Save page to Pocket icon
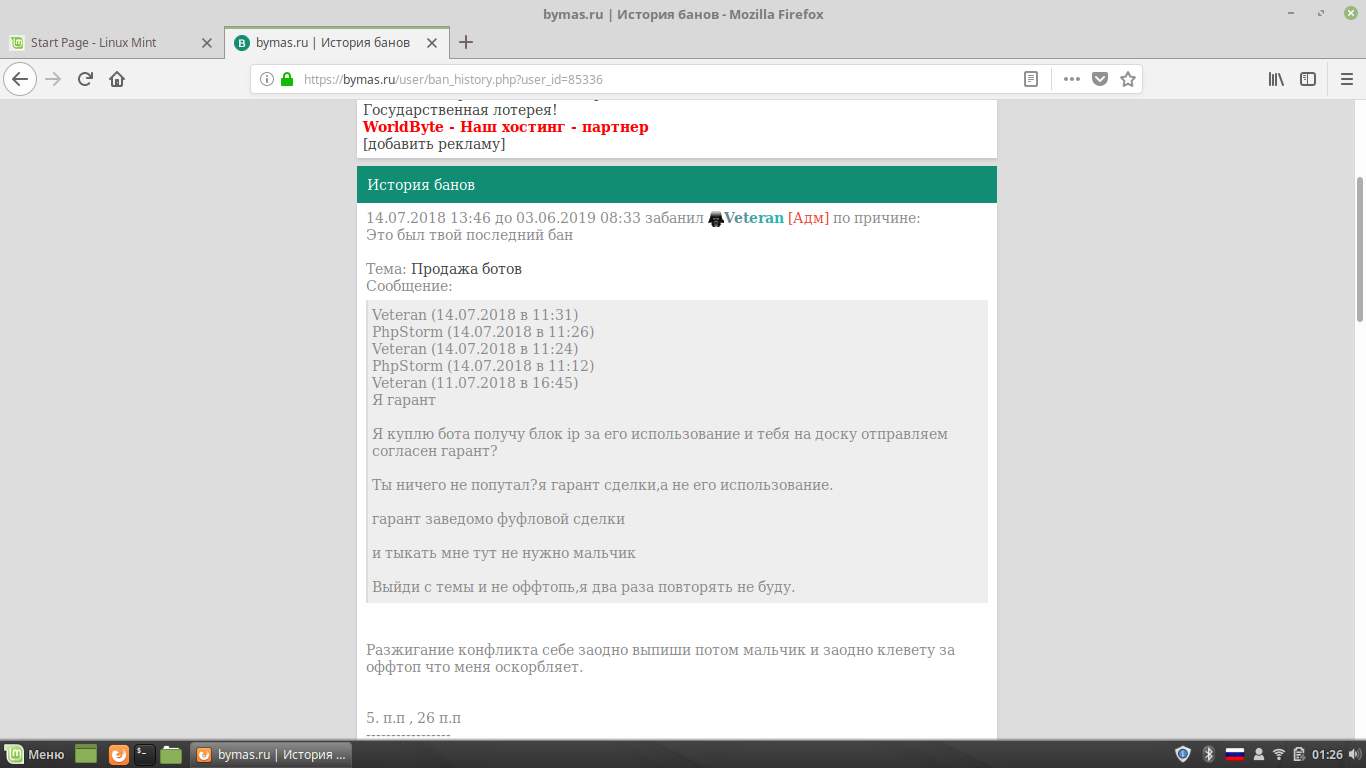 pos(1100,79)
